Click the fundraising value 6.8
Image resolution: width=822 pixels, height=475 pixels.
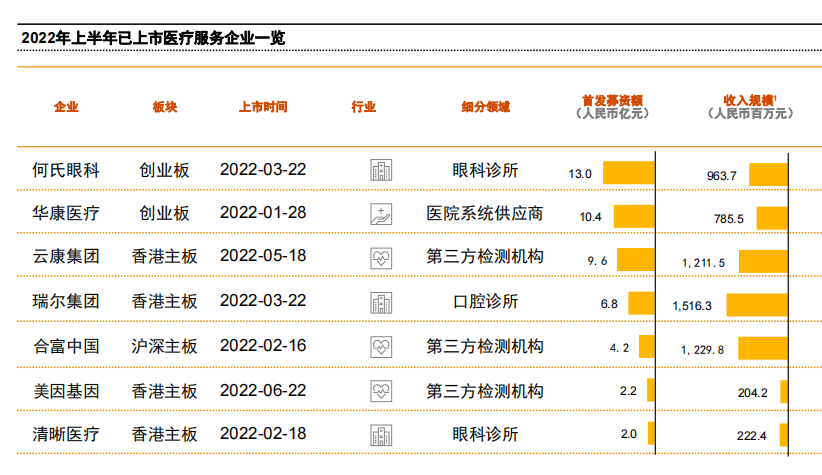coord(609,304)
